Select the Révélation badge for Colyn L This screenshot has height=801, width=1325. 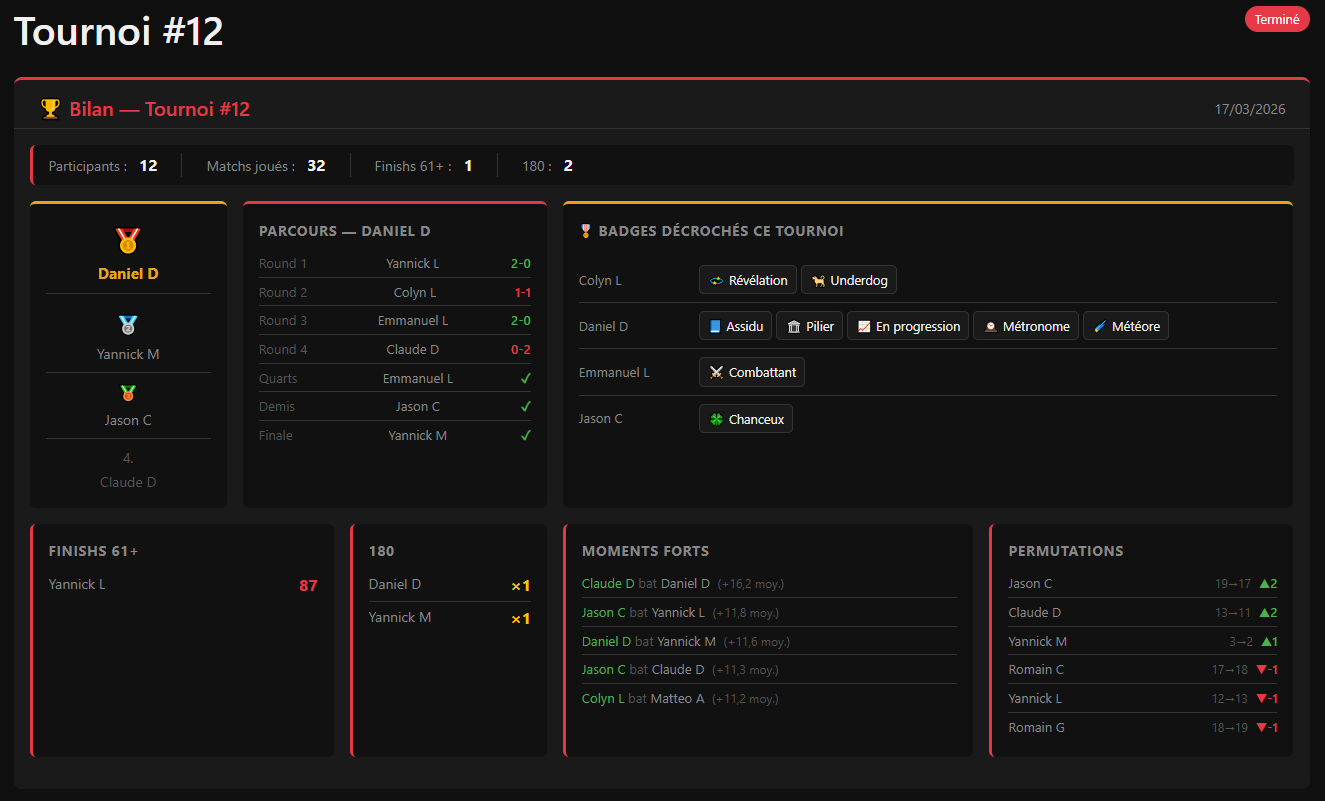[748, 280]
